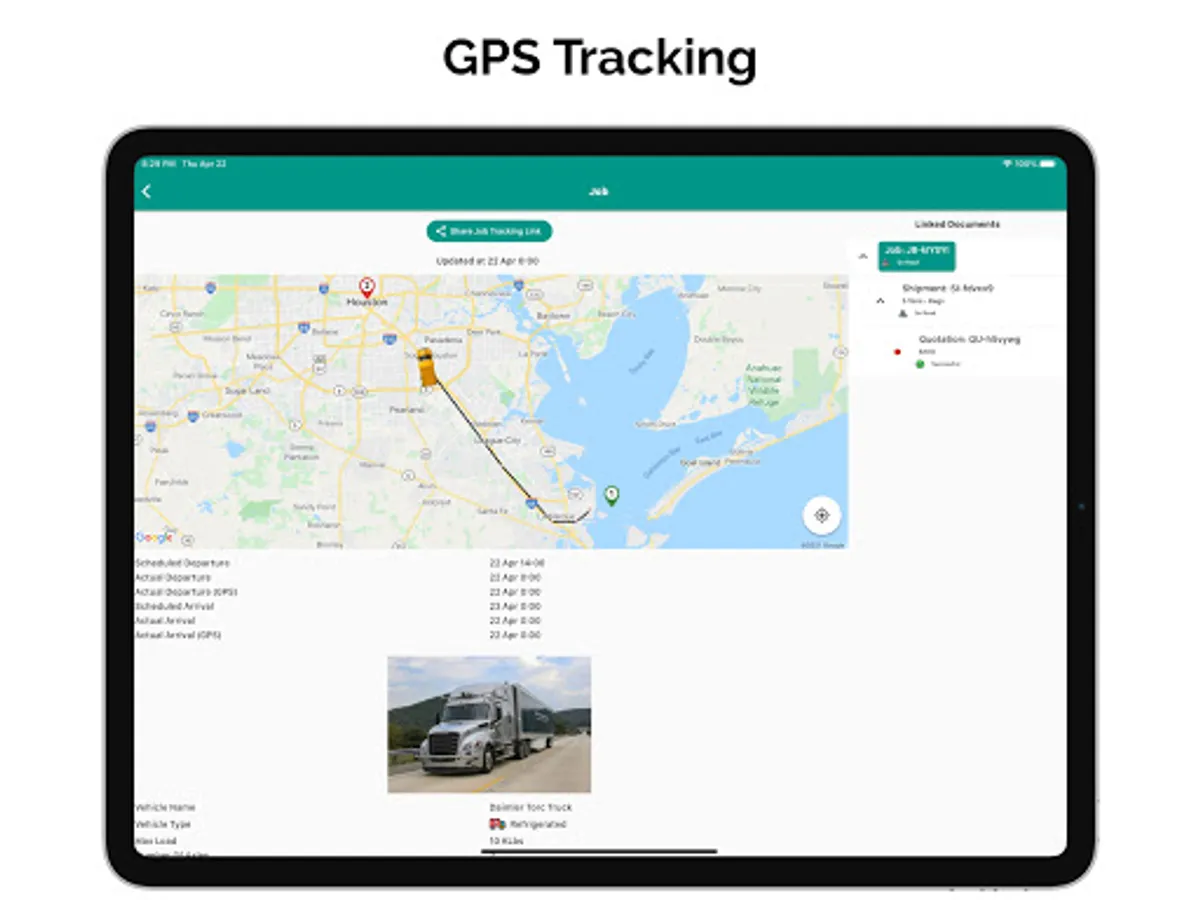Select the red Houston destination pin

point(366,287)
